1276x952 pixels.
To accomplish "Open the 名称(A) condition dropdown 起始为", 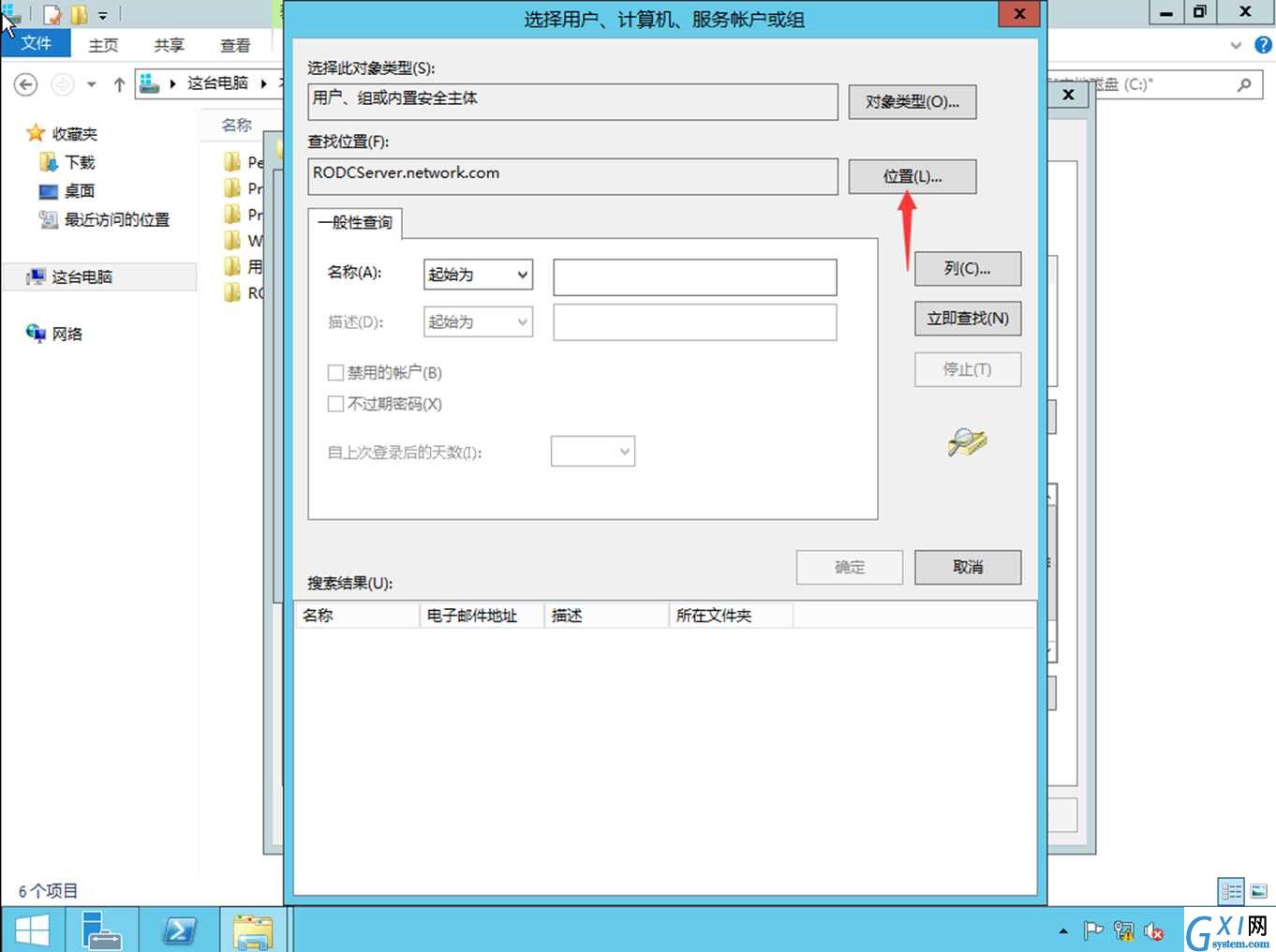I will click(x=478, y=275).
